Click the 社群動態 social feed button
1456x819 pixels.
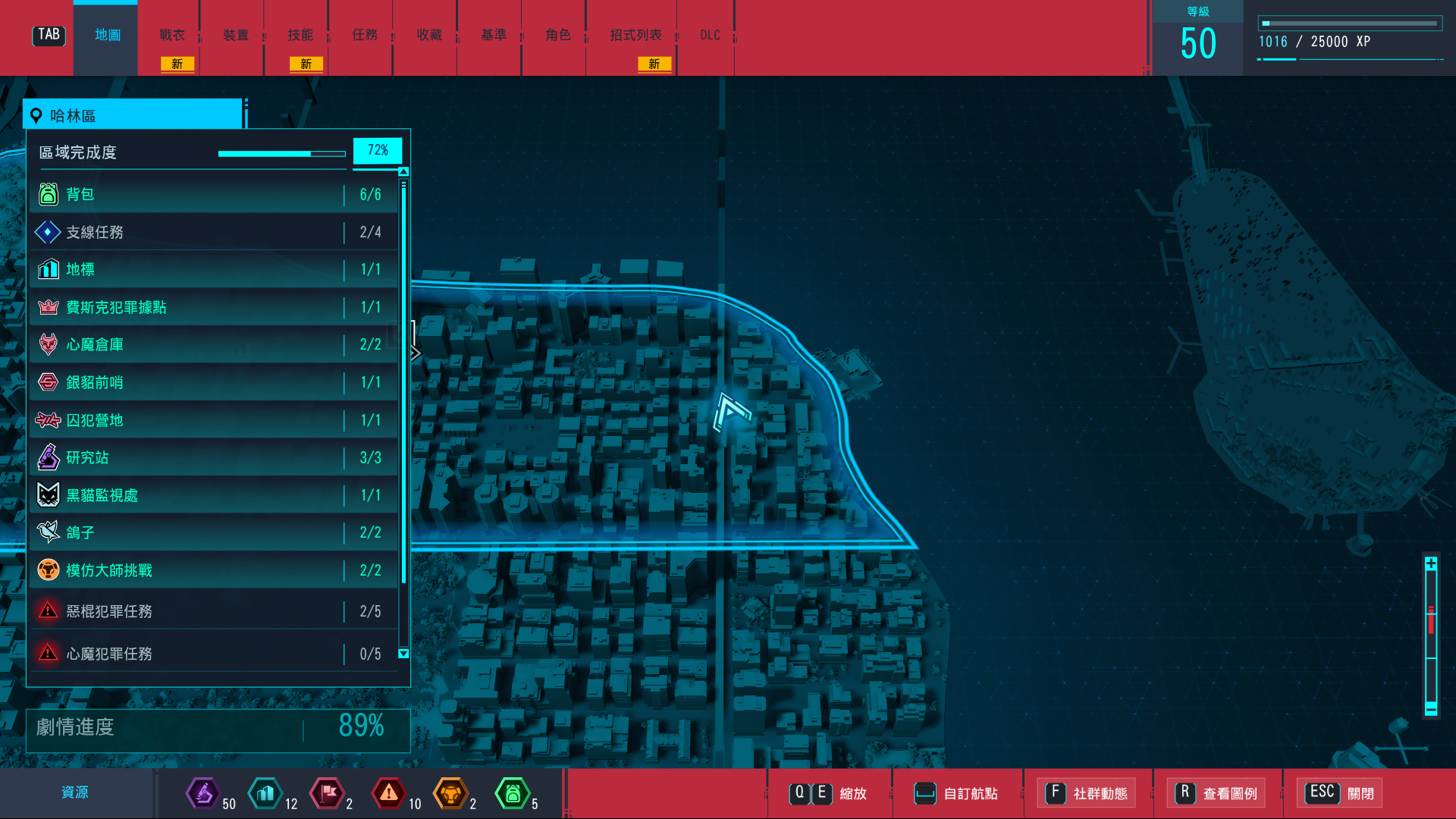coord(1087,793)
